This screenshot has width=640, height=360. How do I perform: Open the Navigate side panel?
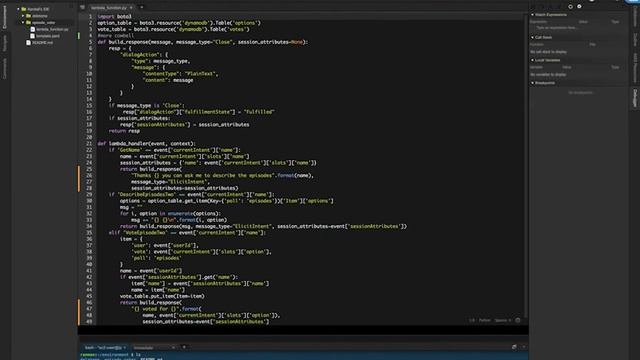coord(4,43)
